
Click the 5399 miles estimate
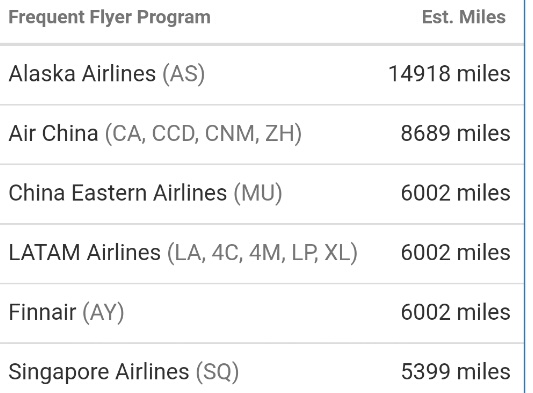tap(455, 372)
